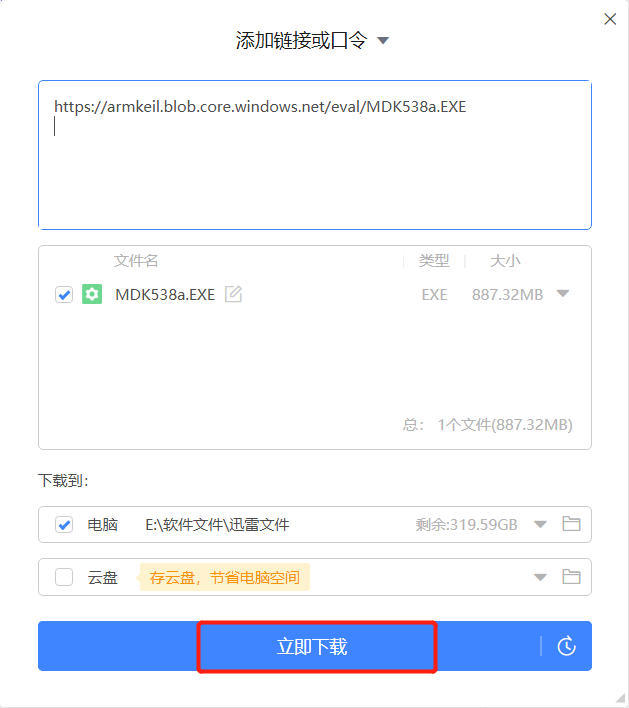Expand file details arrow next to 887.32MB

pos(563,294)
